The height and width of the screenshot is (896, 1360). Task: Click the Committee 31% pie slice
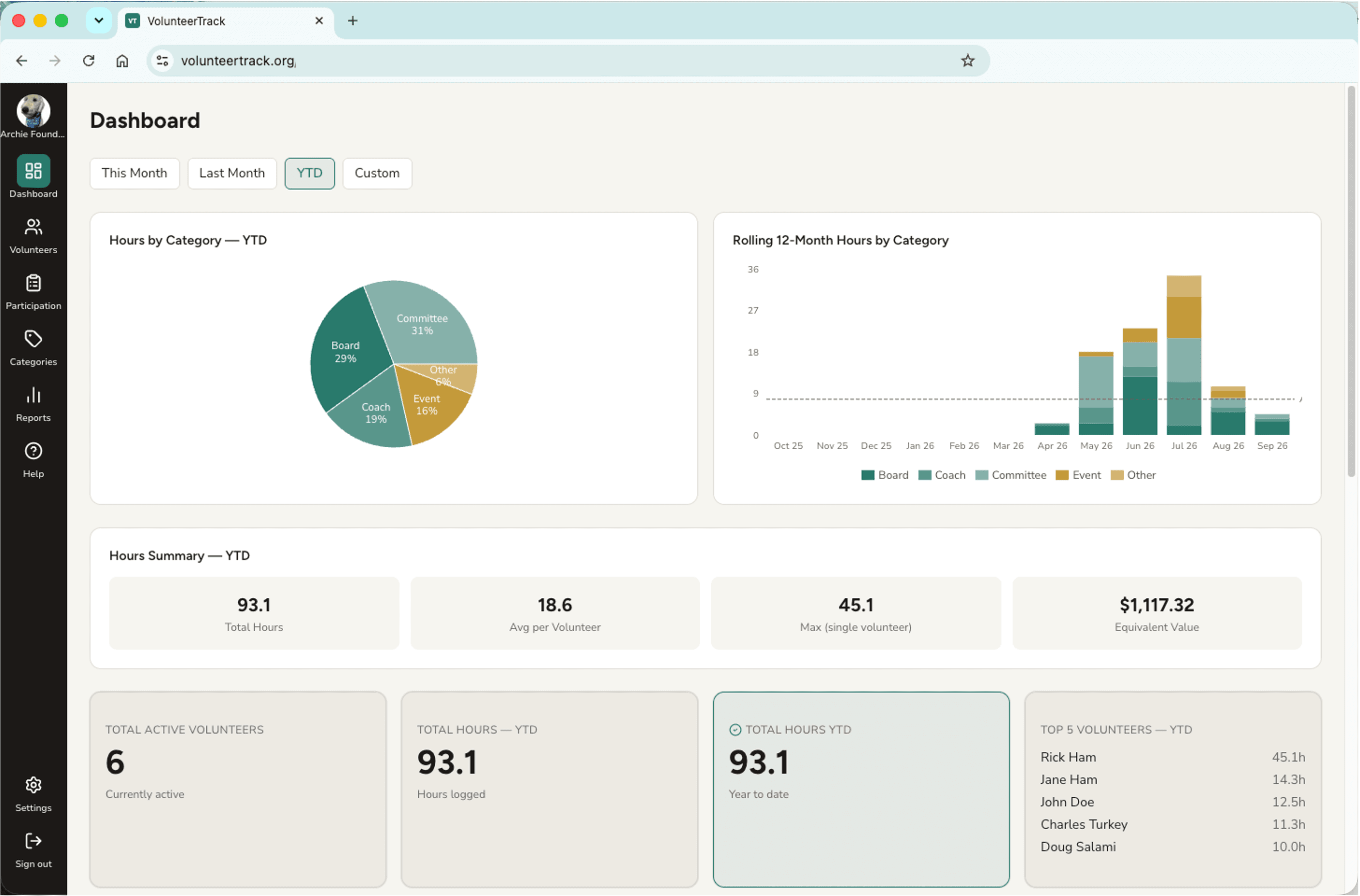click(422, 323)
